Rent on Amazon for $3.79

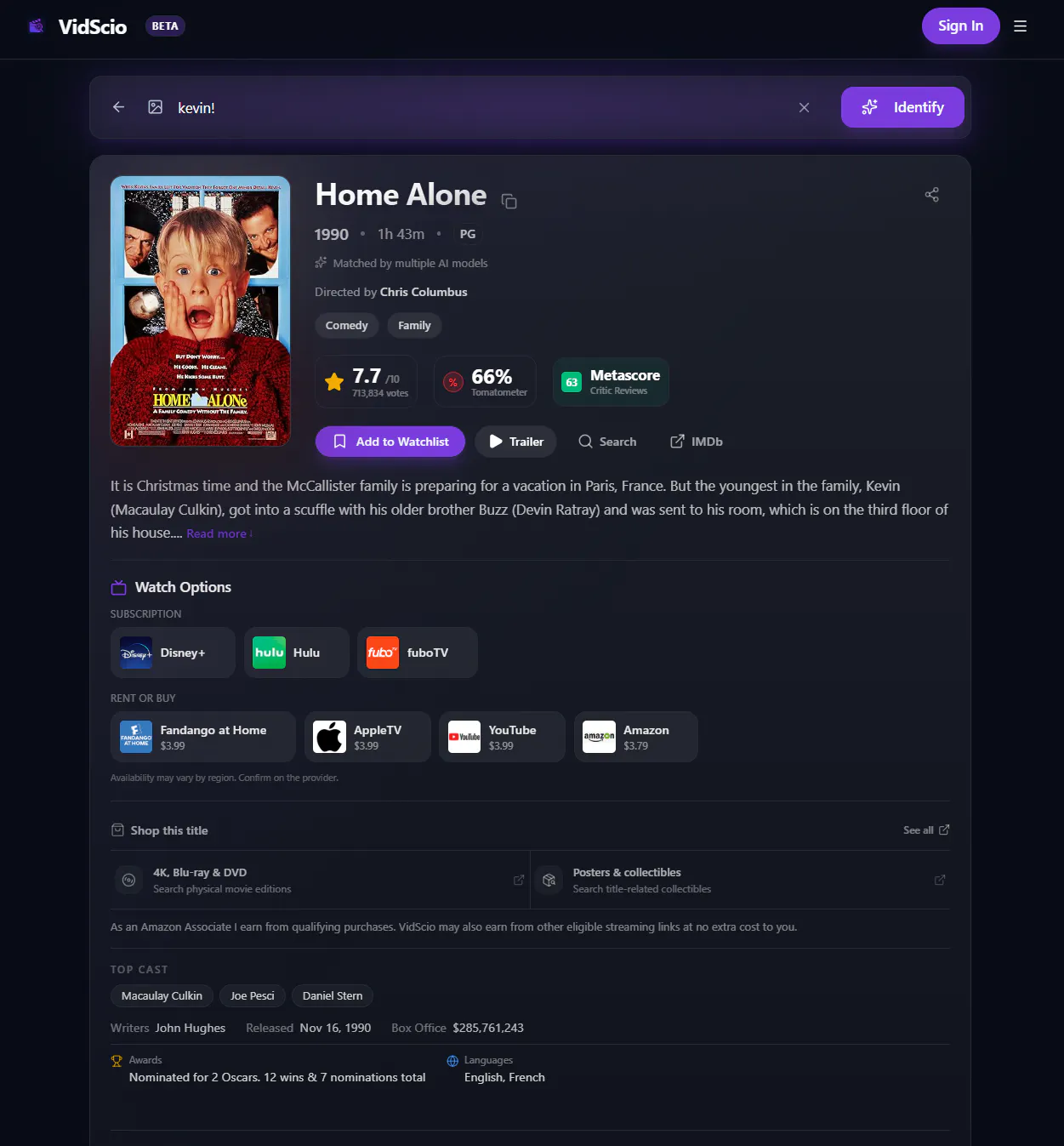pyautogui.click(x=636, y=737)
